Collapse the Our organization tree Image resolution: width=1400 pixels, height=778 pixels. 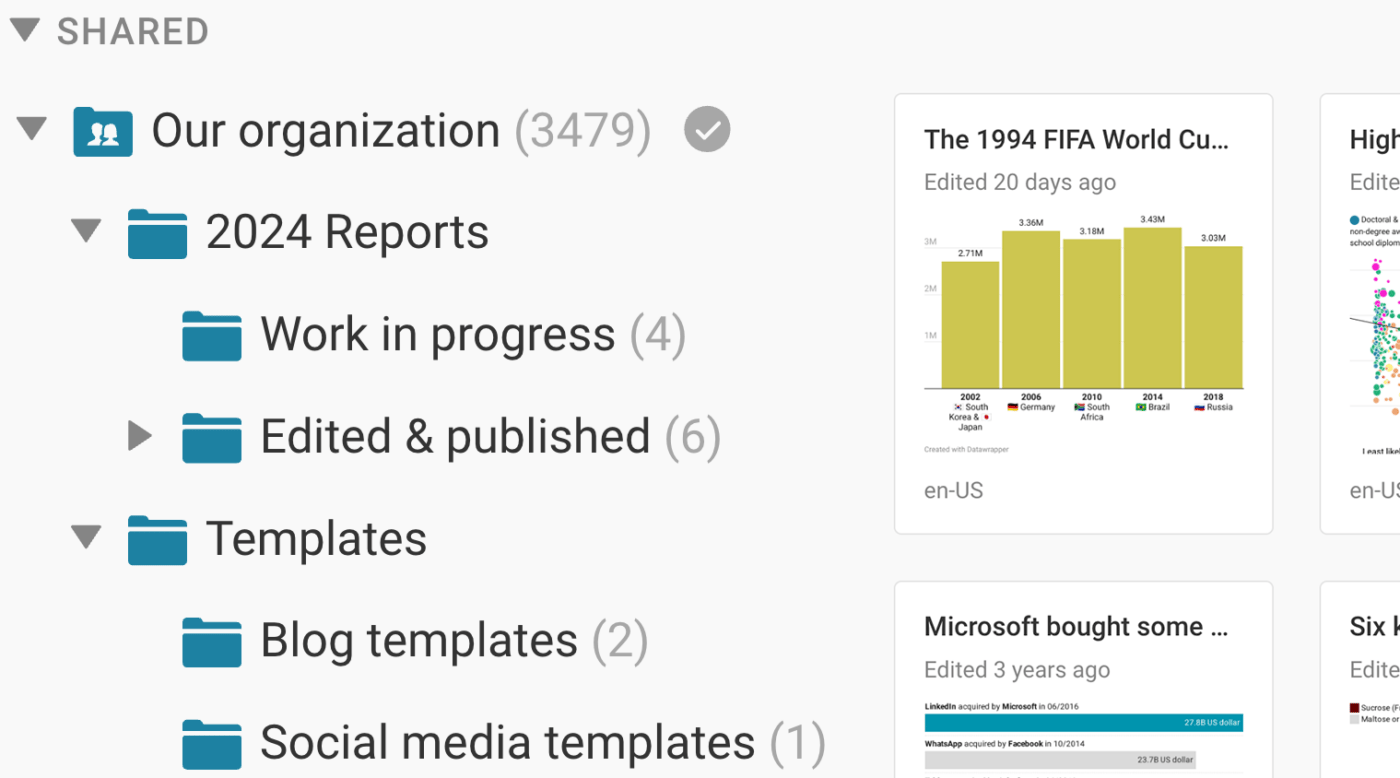tap(32, 129)
